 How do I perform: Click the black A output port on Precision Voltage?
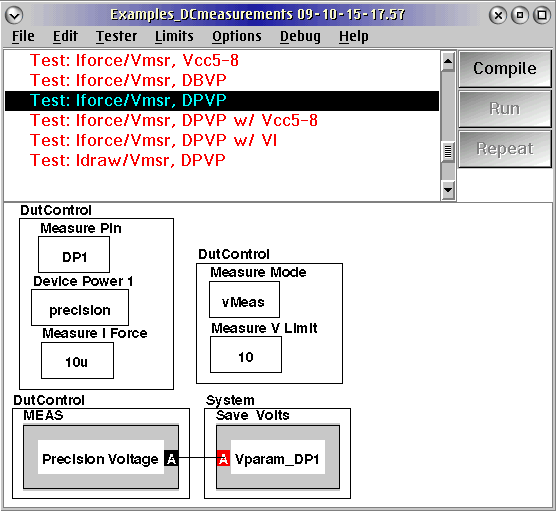tap(171, 458)
